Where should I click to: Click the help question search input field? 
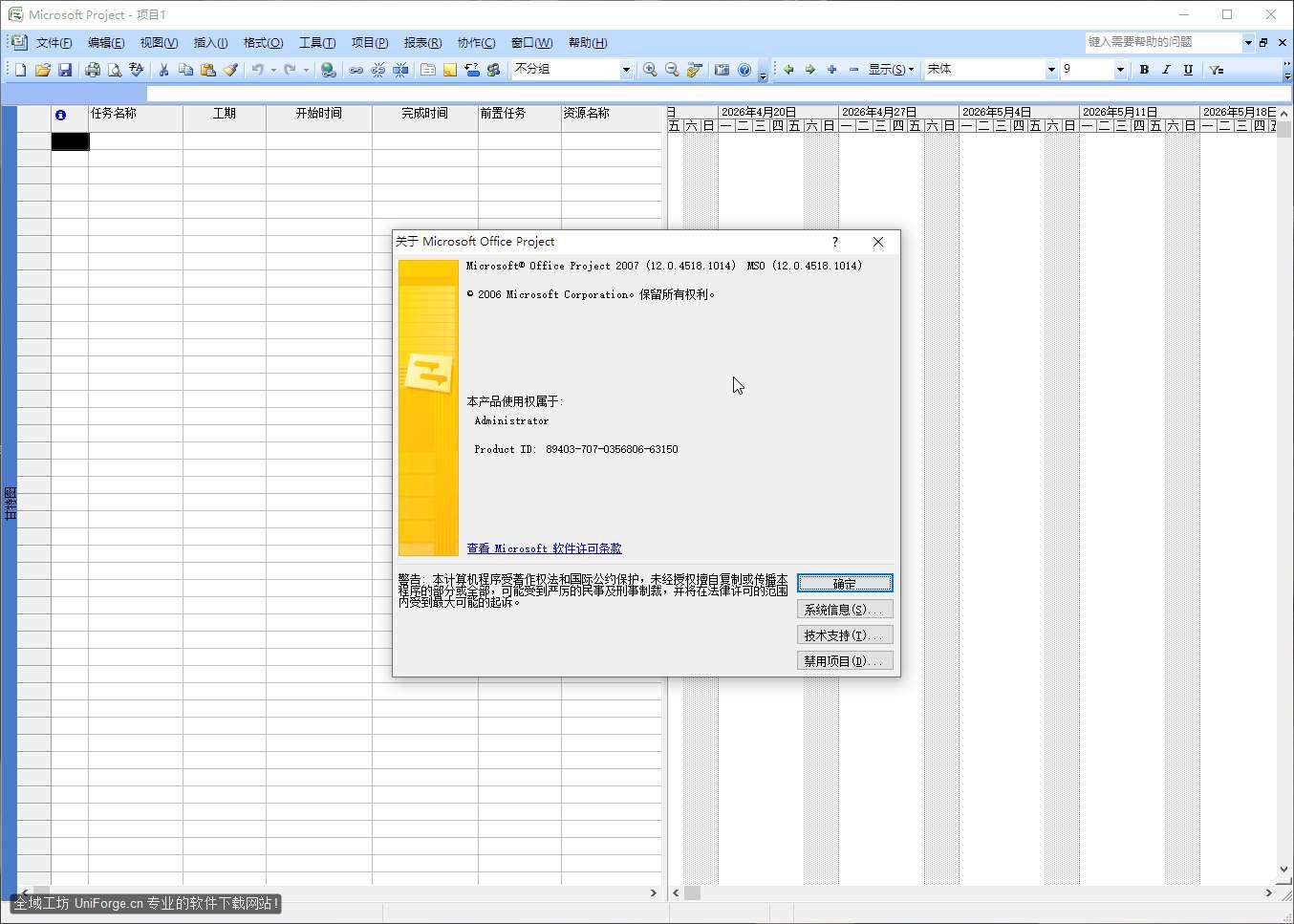pos(1163,42)
